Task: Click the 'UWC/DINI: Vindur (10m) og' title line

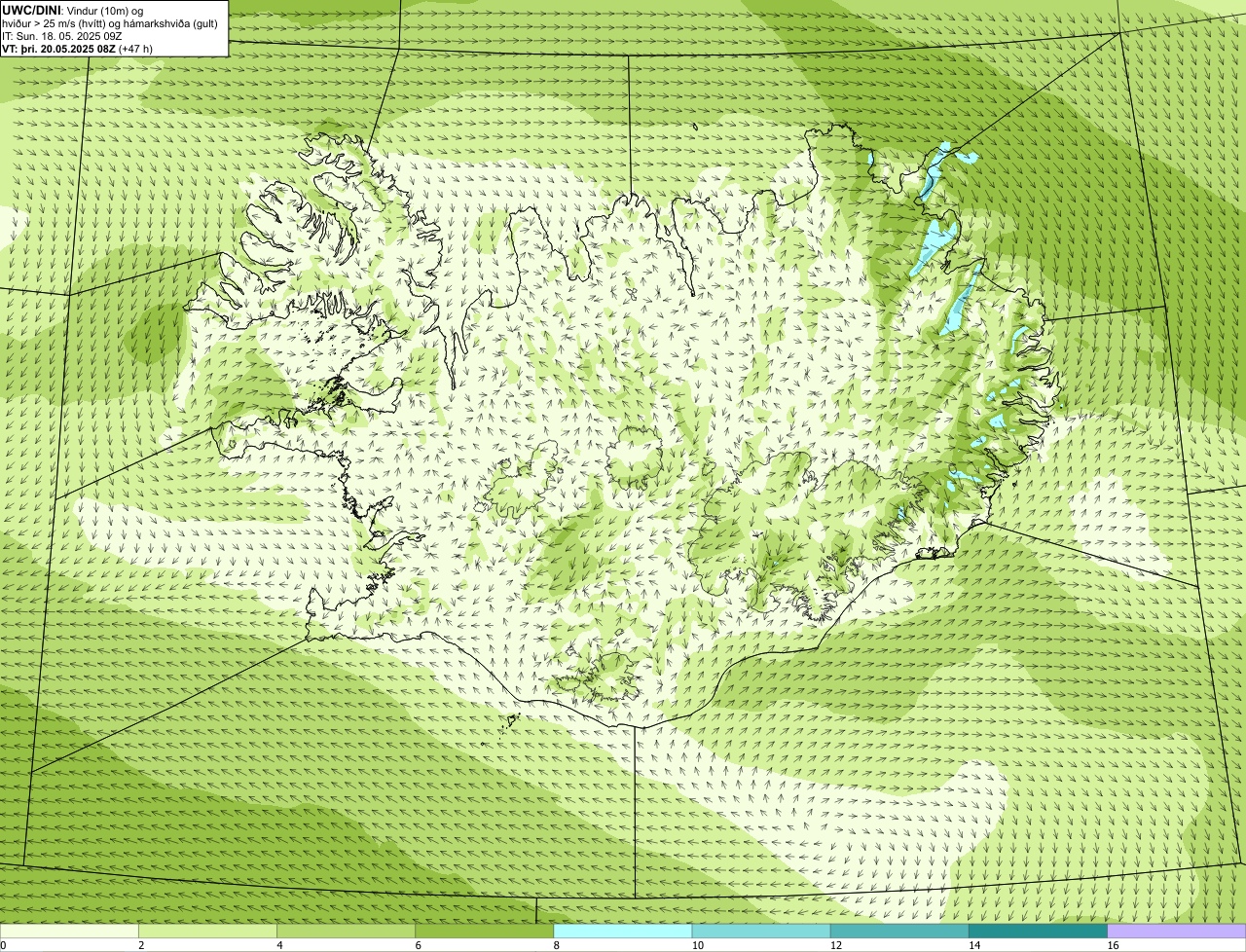Action: (x=73, y=10)
